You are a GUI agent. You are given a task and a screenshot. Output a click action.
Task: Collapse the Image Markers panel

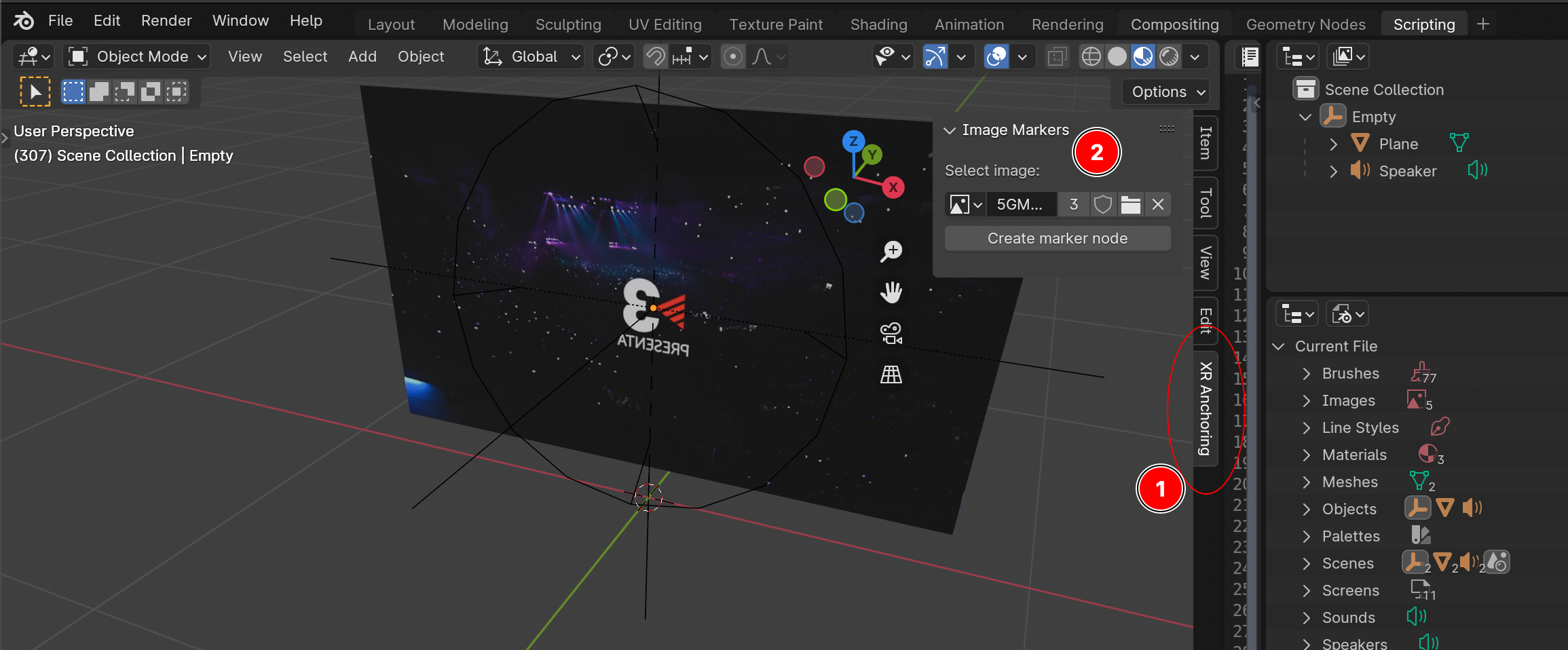pyautogui.click(x=950, y=130)
